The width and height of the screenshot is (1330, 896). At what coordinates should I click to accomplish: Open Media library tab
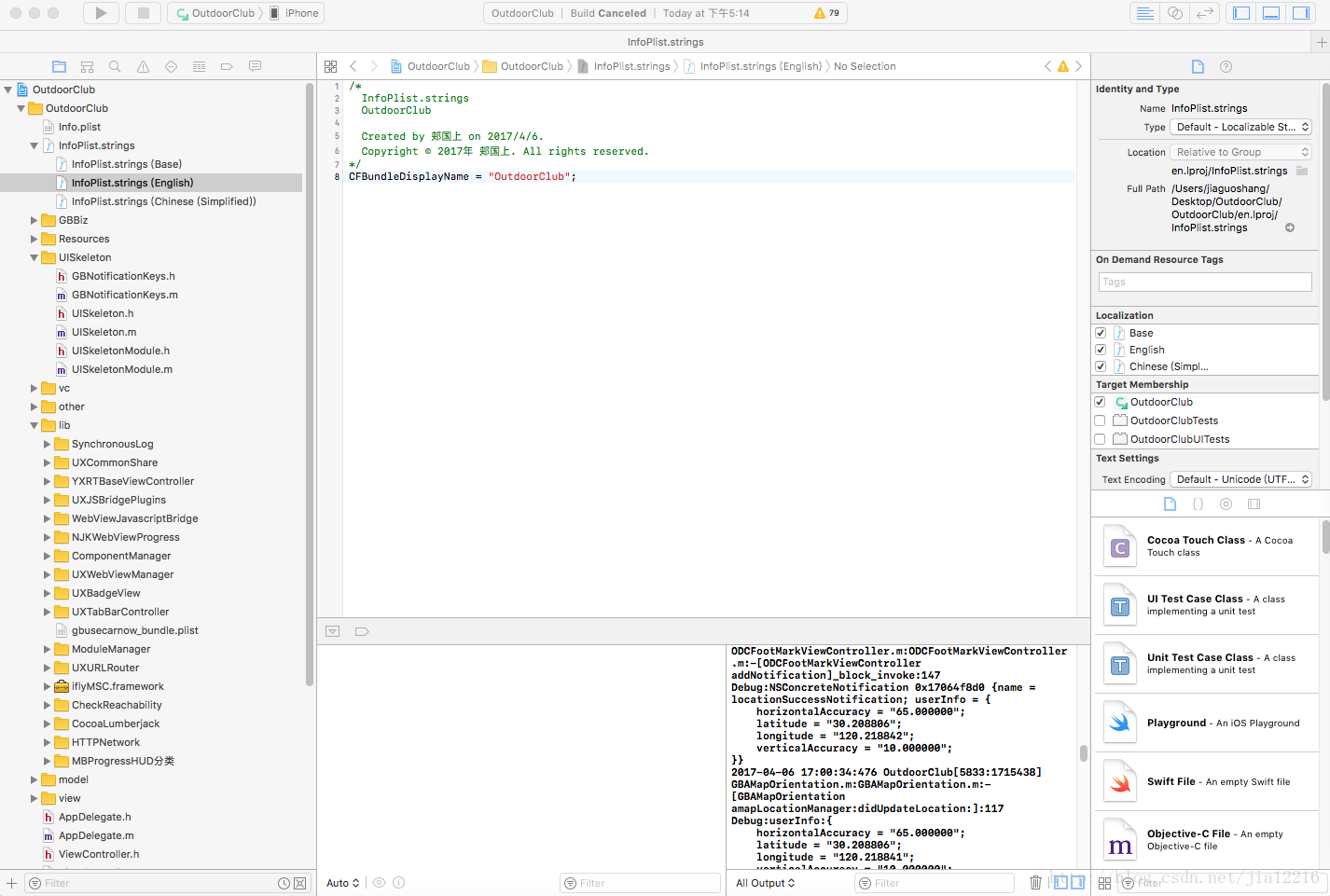(1254, 503)
